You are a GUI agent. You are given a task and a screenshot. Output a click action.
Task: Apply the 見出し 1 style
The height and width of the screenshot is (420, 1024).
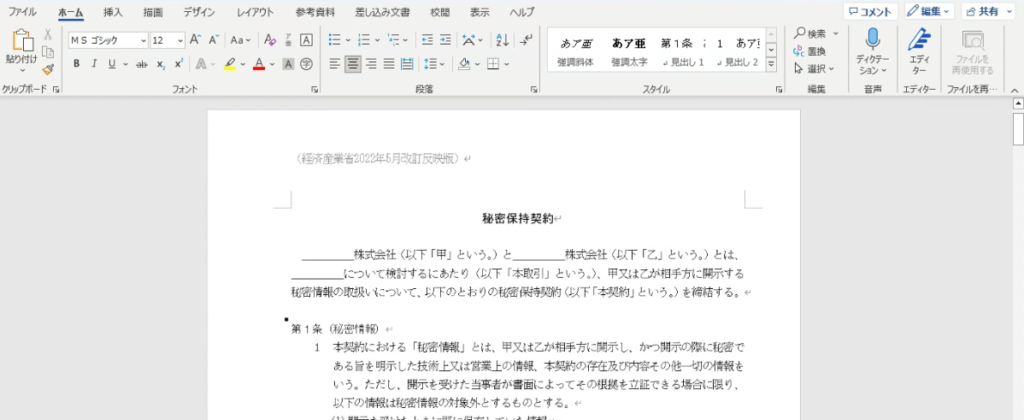tap(683, 52)
